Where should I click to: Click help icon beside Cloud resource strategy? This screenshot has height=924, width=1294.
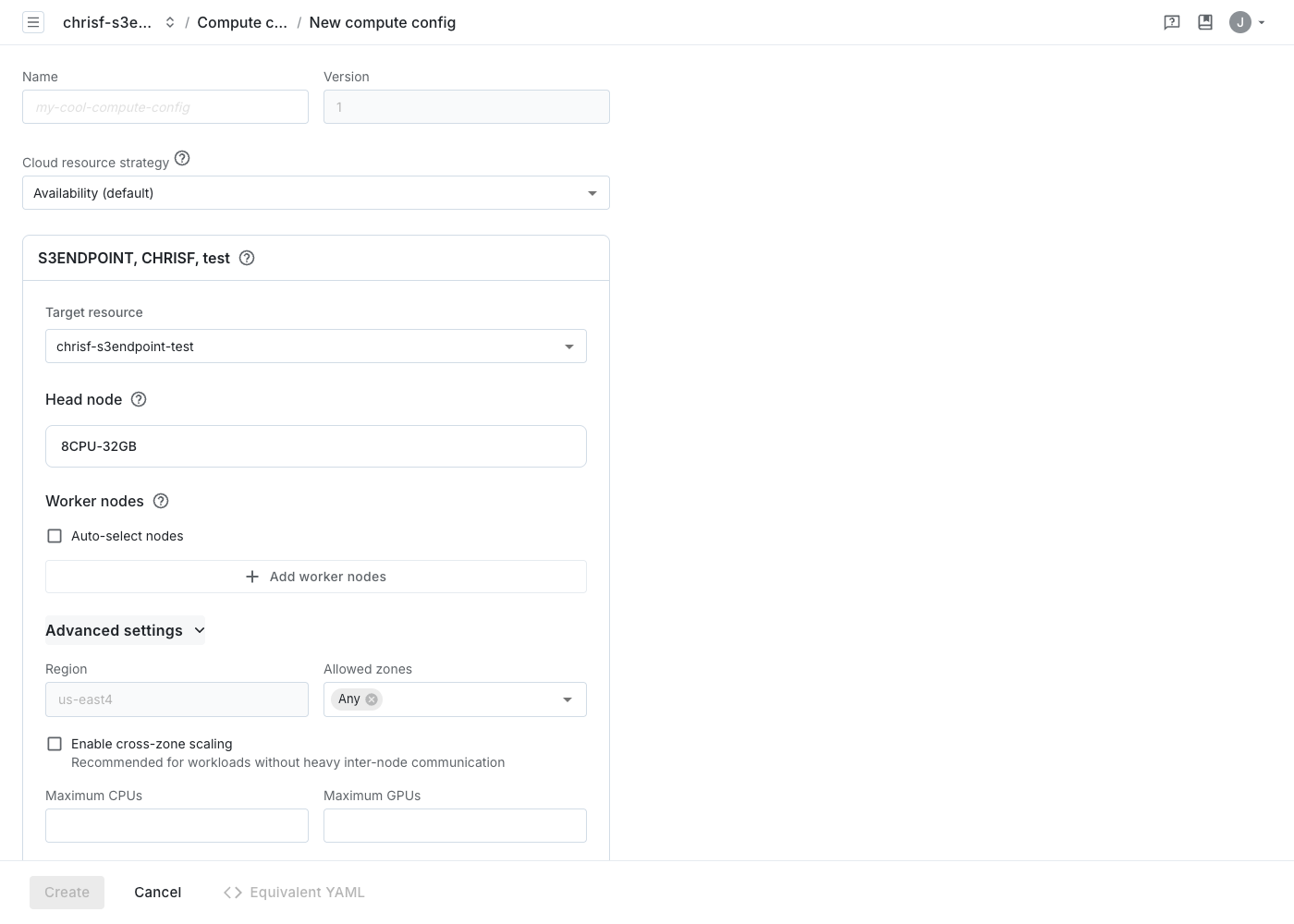tap(182, 158)
